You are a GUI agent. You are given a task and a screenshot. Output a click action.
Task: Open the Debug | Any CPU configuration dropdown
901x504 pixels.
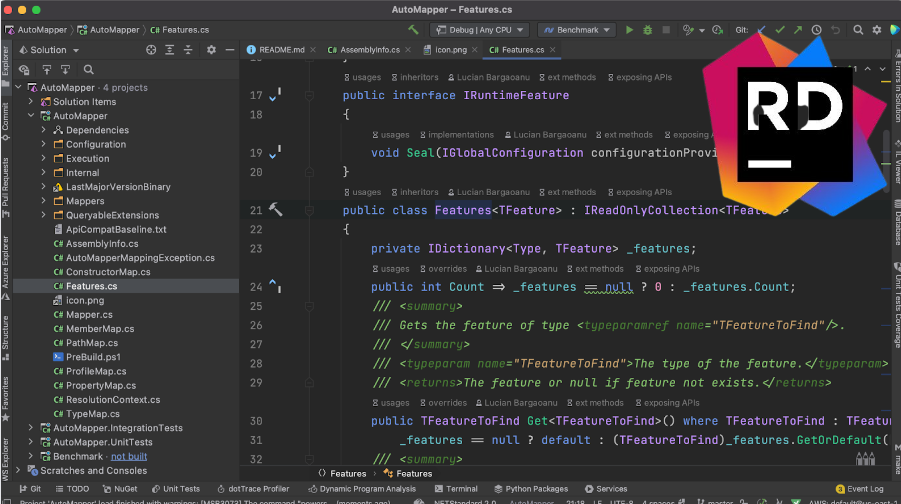coord(479,30)
